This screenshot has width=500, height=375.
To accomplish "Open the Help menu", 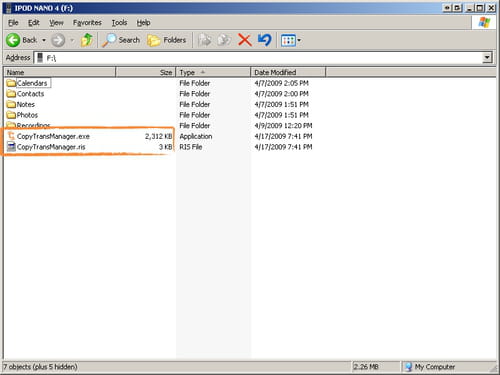I will pos(143,23).
